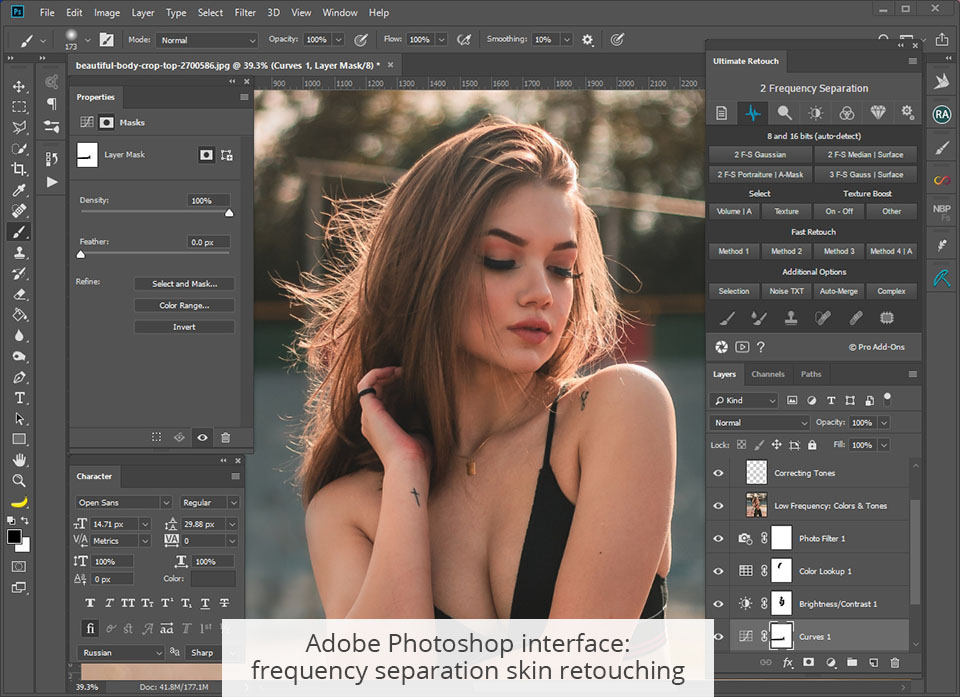Open the magnifier tab in Ultimate Retouch

pyautogui.click(x=784, y=113)
